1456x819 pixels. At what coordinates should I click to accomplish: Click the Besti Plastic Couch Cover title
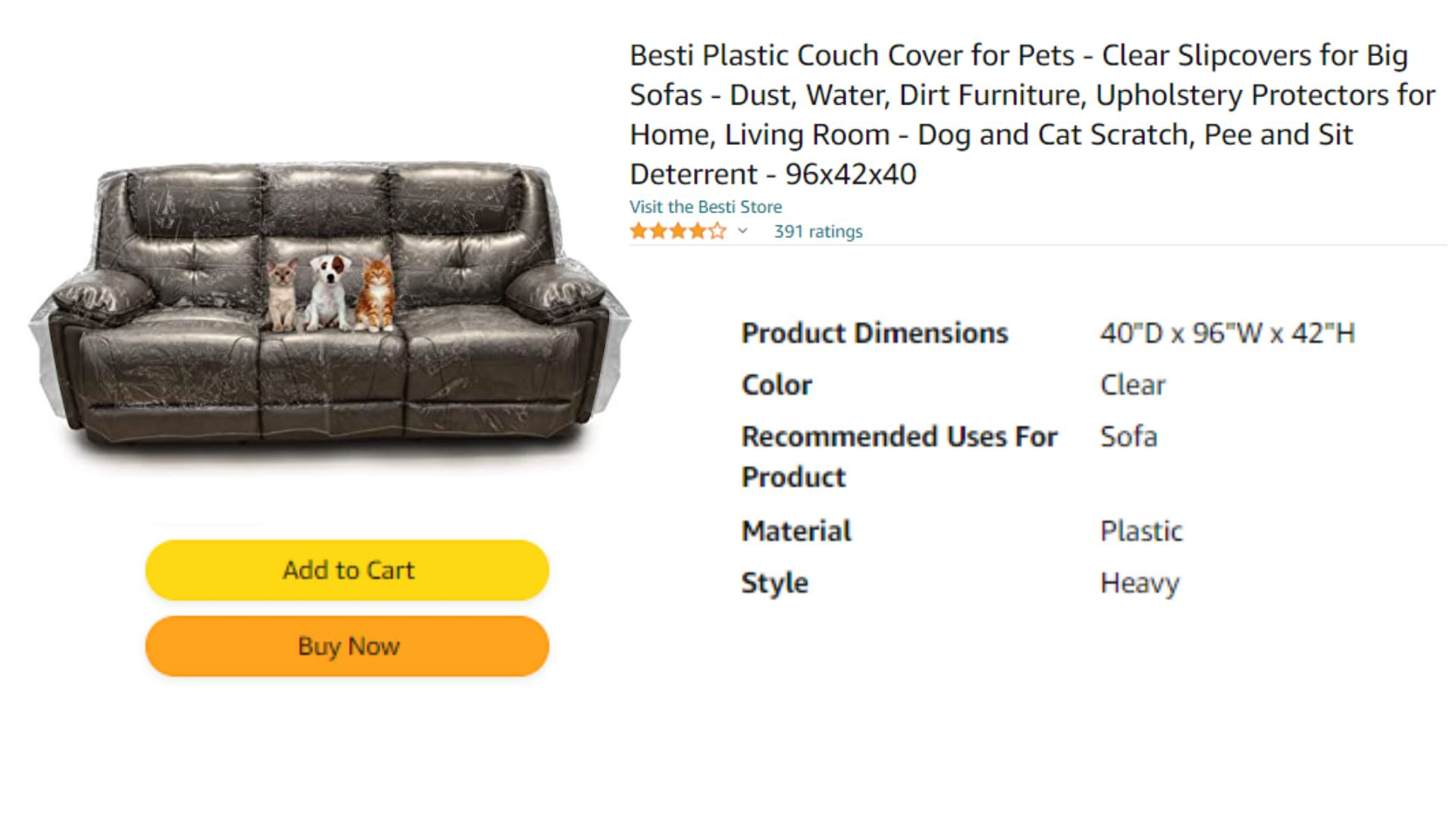coord(1032,115)
